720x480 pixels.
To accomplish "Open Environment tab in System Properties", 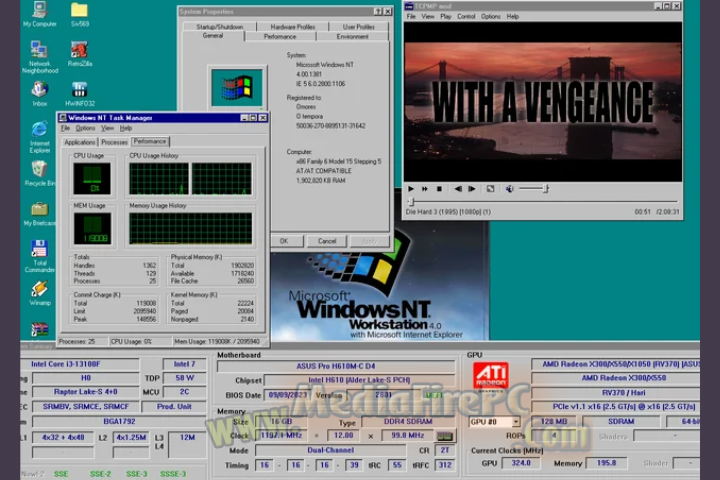I will 352,36.
